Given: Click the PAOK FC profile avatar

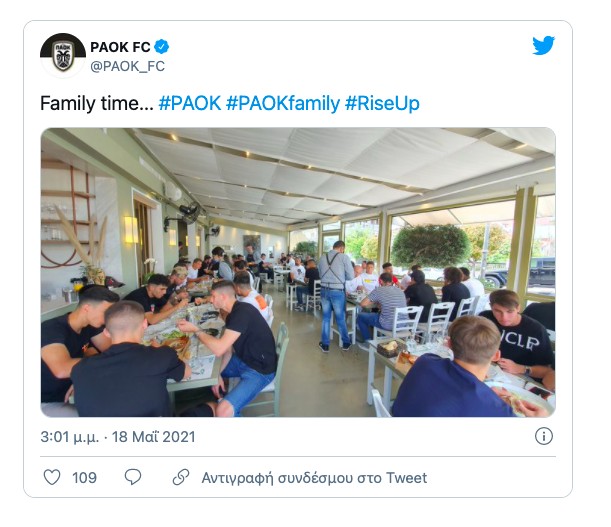Looking at the screenshot, I should 62,55.
